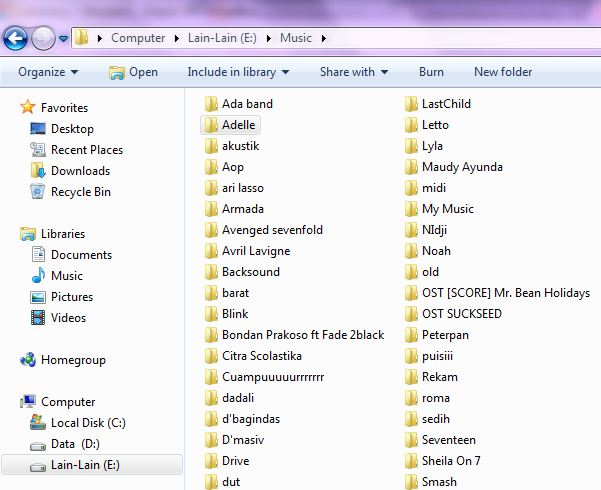Click the blue Back navigation arrow
Screen dimensions: 601x490
coord(15,38)
